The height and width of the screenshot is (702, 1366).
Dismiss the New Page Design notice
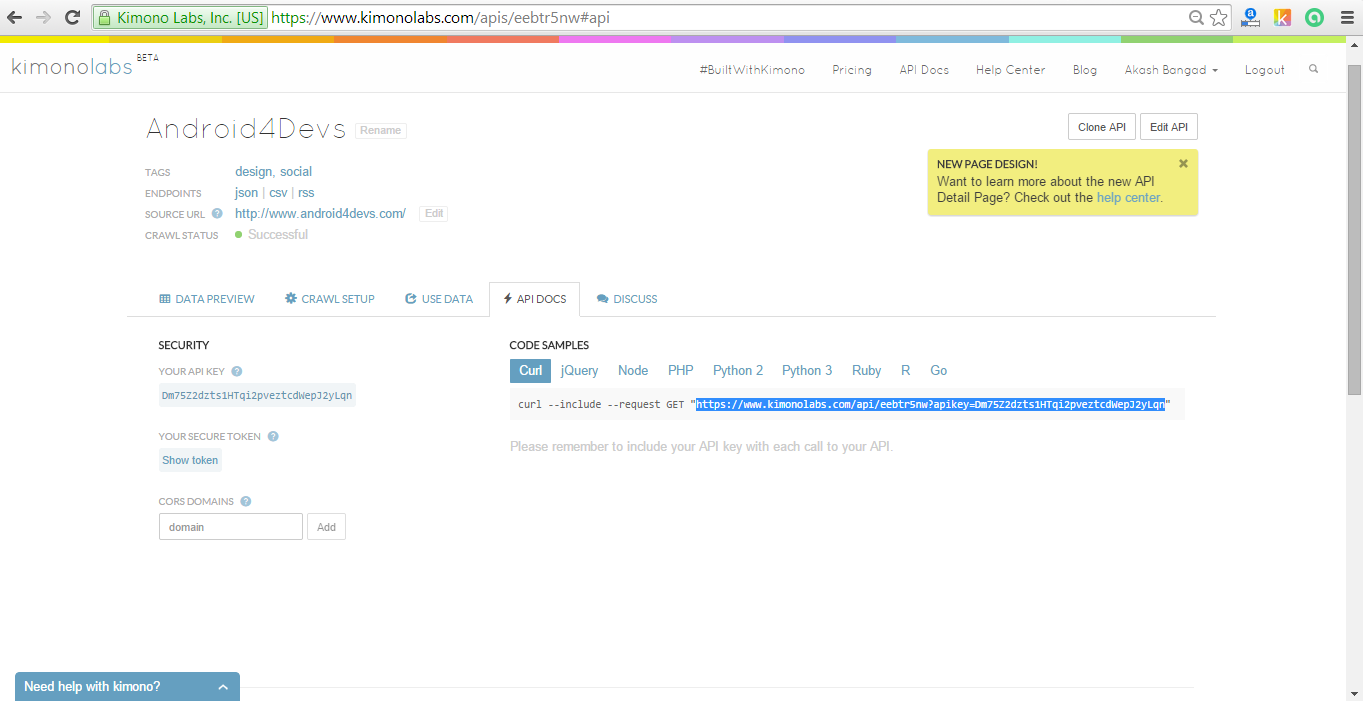click(x=1183, y=163)
